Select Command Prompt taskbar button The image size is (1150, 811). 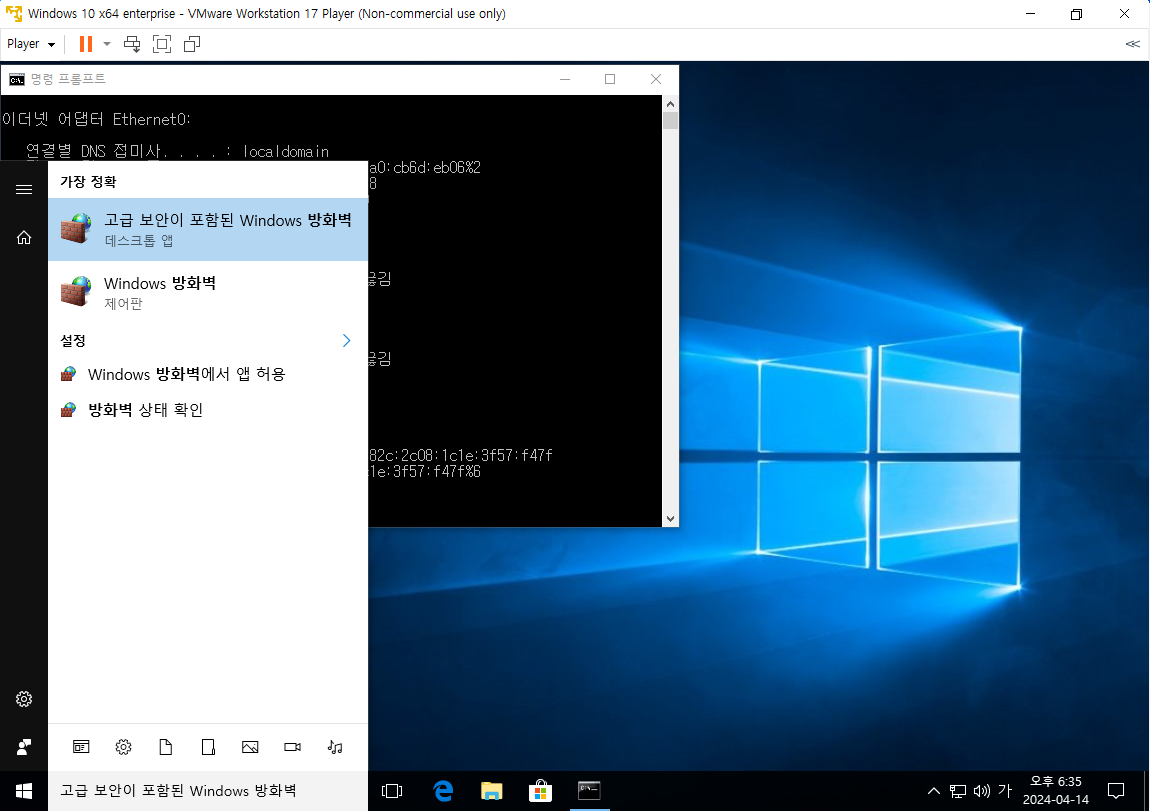[590, 790]
